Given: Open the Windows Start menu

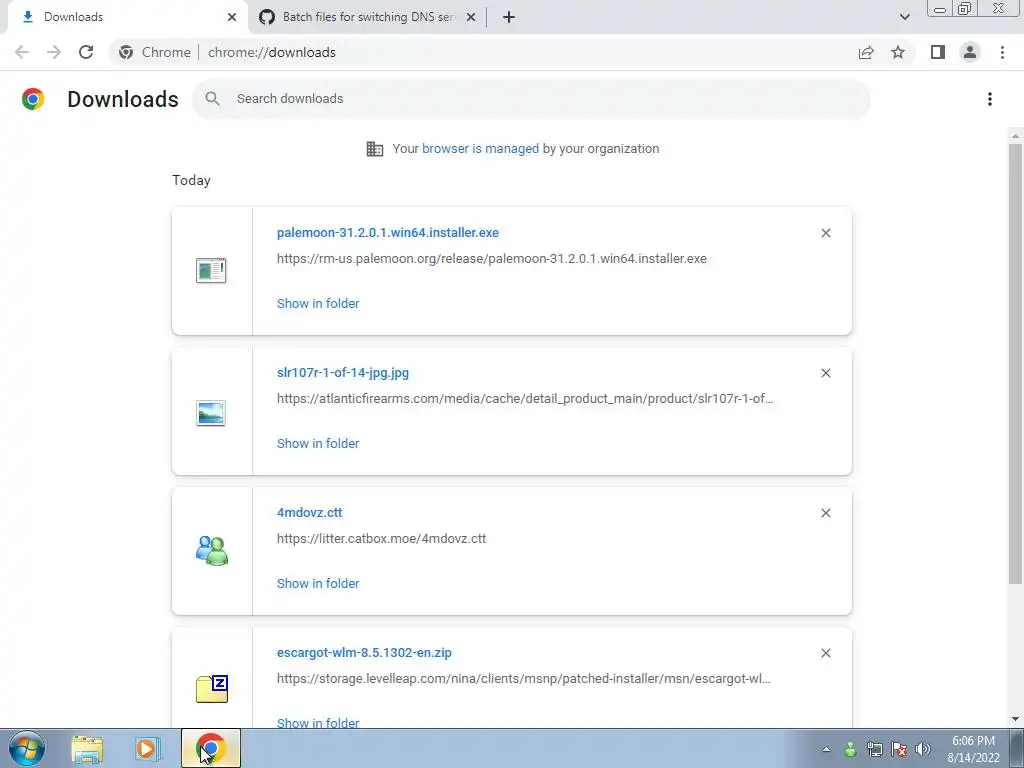Looking at the screenshot, I should click(27, 748).
